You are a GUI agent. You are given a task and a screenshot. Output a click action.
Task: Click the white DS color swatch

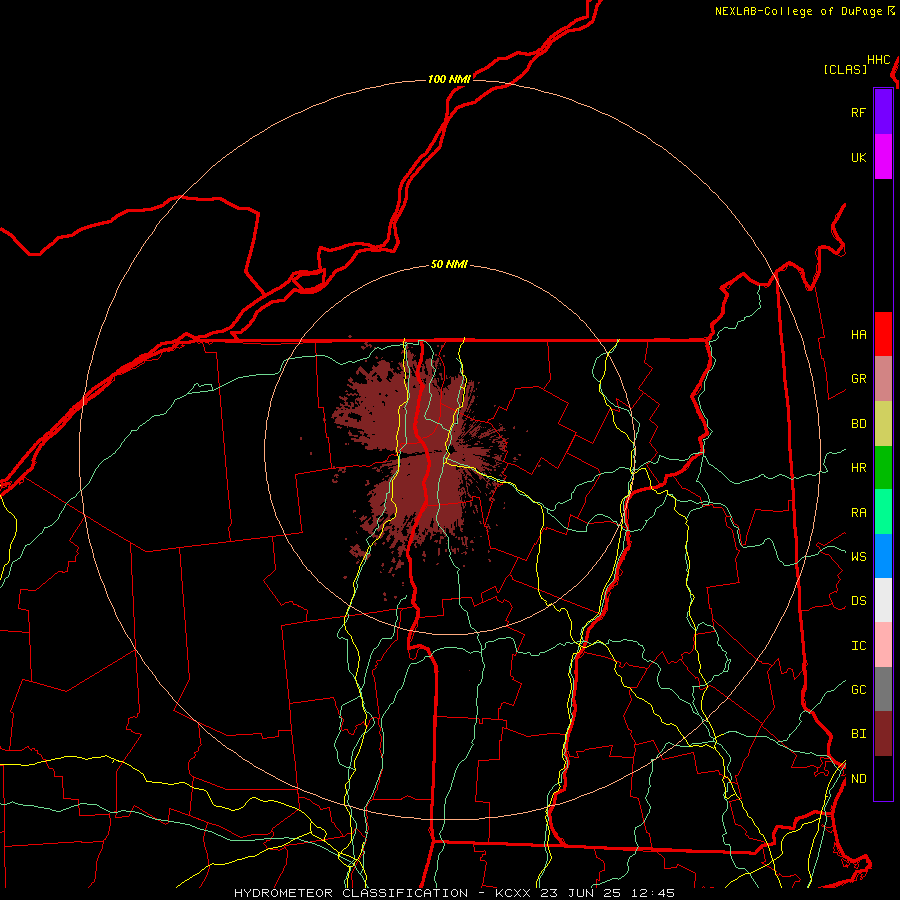pos(883,600)
